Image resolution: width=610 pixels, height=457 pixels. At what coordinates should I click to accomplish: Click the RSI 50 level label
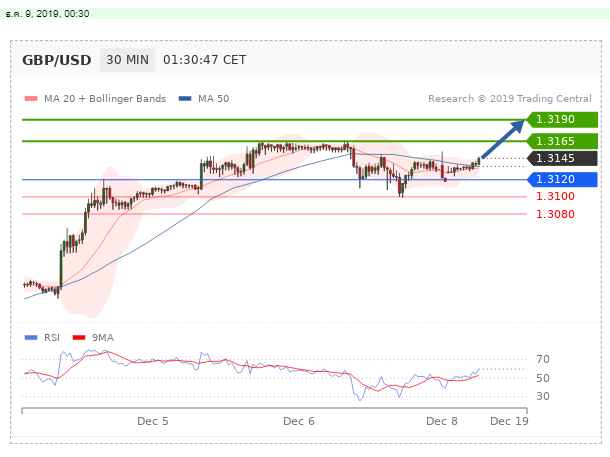[543, 378]
